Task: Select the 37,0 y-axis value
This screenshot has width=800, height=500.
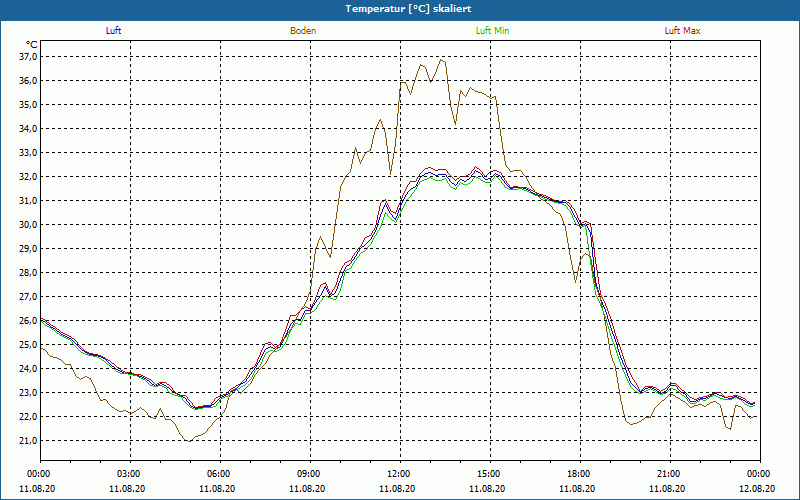Action: (29, 57)
